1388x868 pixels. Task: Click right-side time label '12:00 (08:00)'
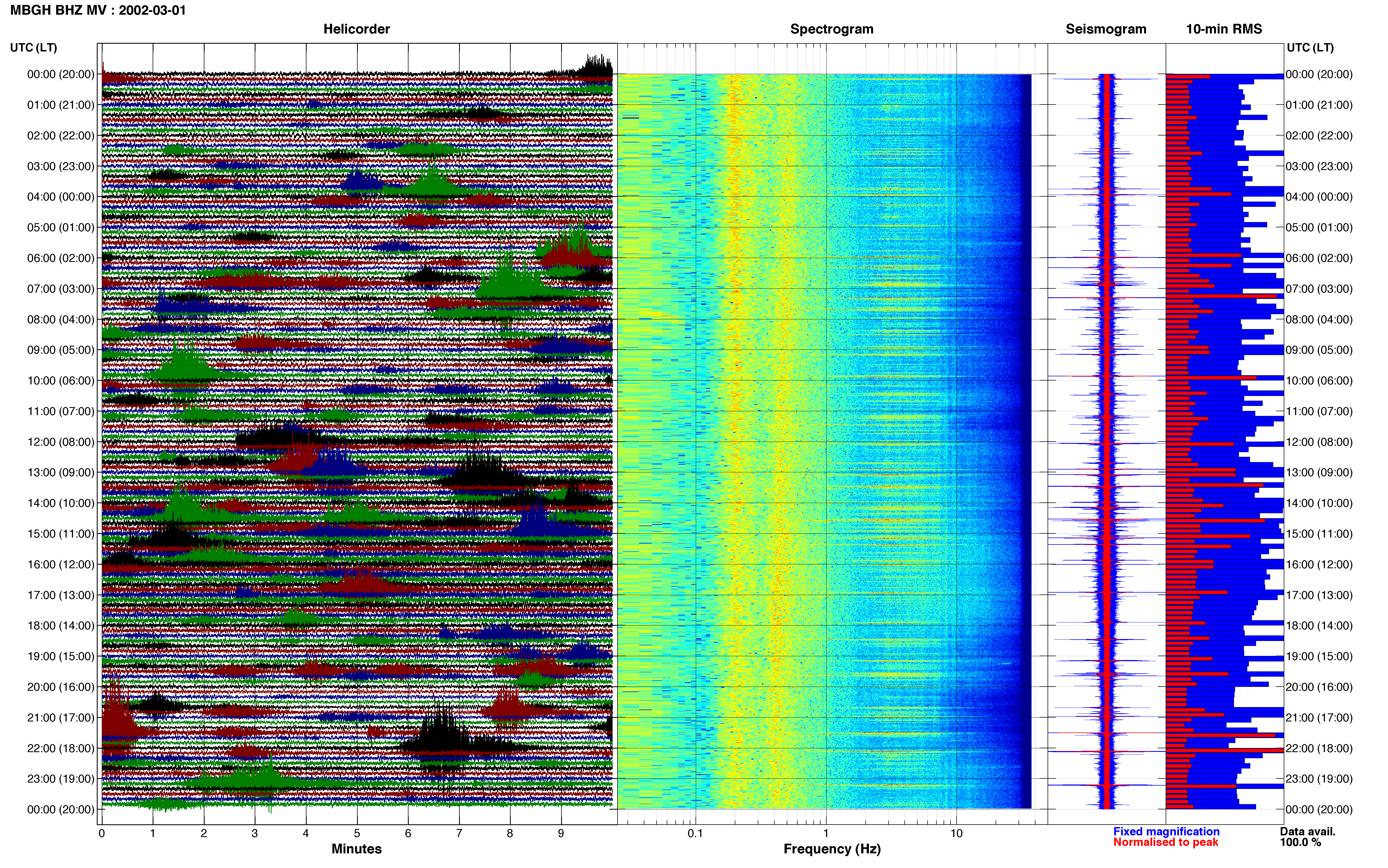pyautogui.click(x=1319, y=442)
